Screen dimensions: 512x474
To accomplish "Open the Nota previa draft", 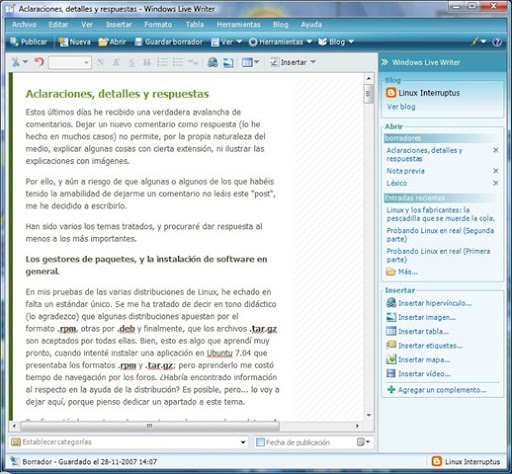I will tap(405, 171).
